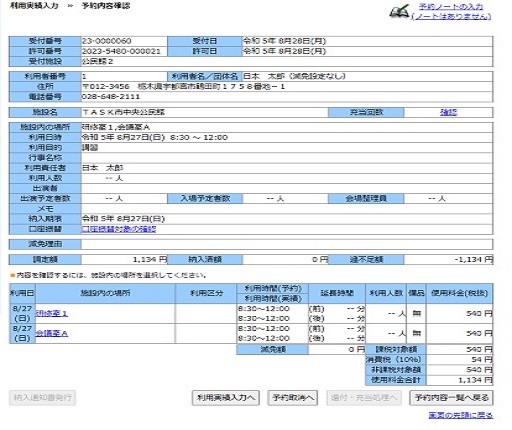
Task: Click the facility name ＴＡＳＫ市中央公民館
Action: (x=123, y=112)
